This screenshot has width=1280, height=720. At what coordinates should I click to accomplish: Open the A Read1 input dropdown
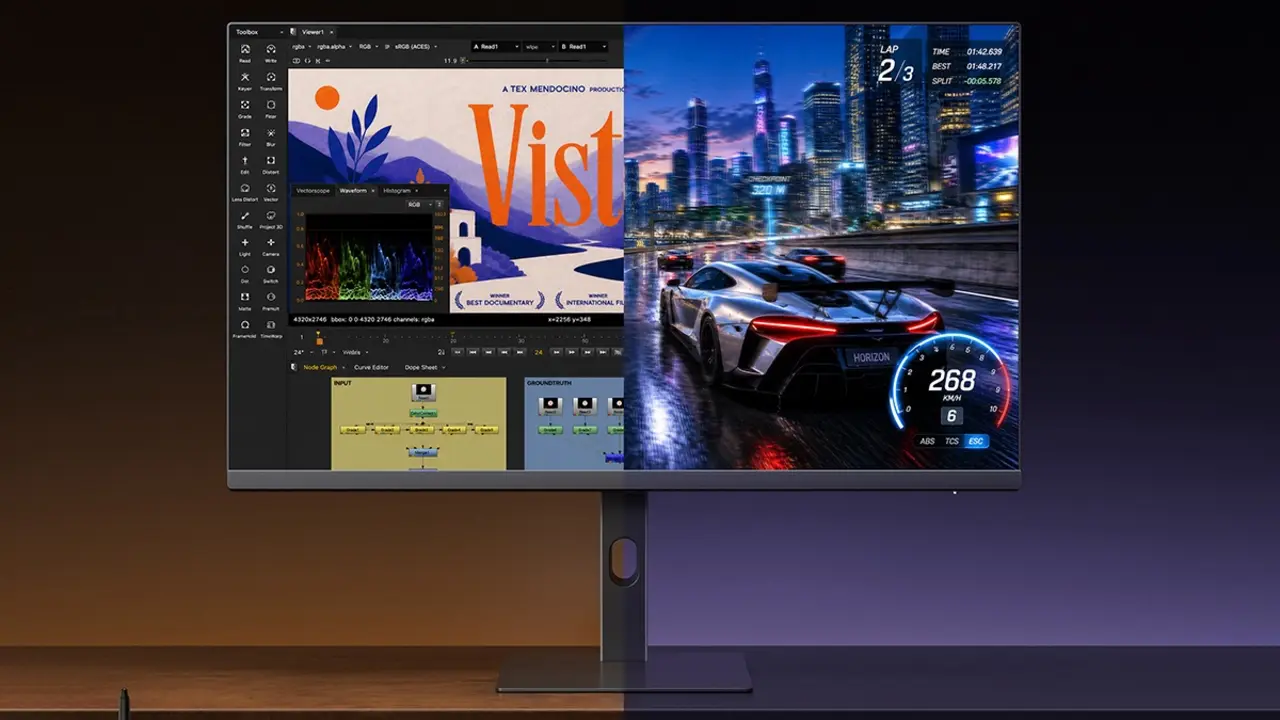click(x=496, y=47)
